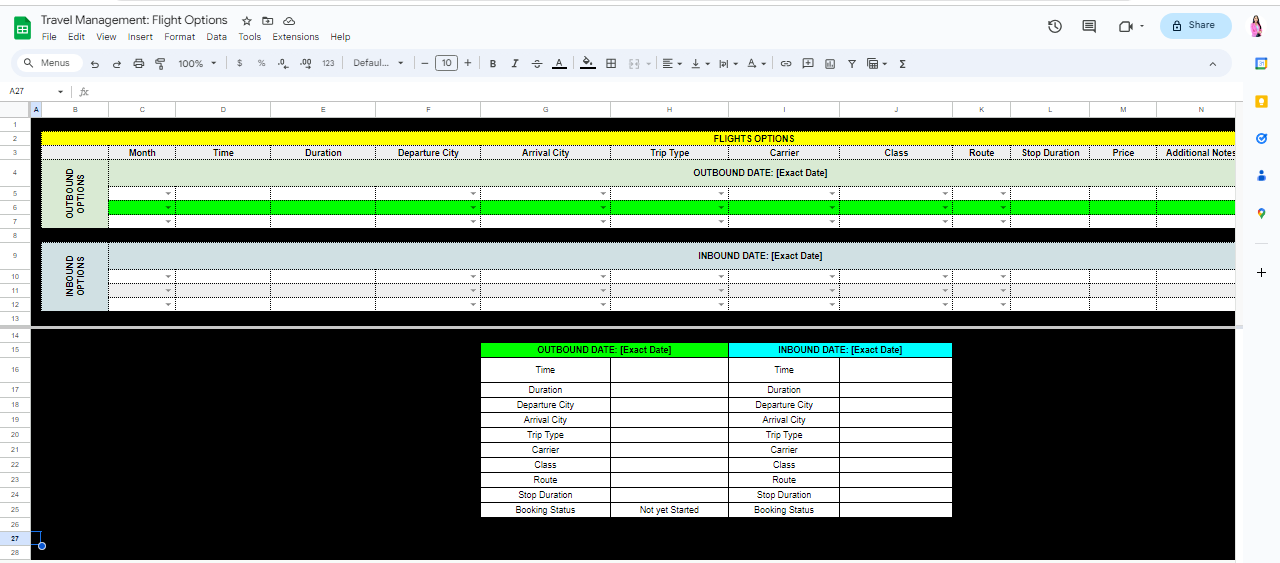
Task: Create a filter with funnel icon
Action: tap(852, 63)
